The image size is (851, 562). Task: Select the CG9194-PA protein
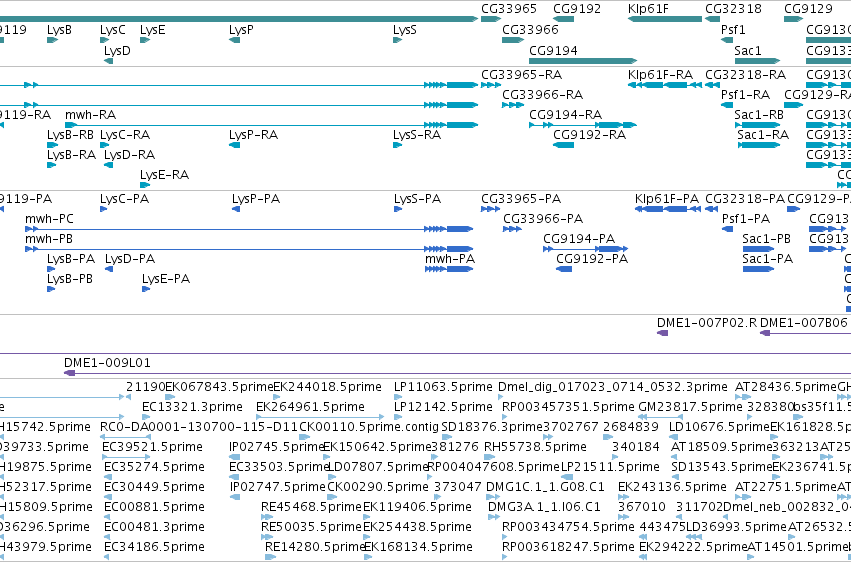coord(586,249)
